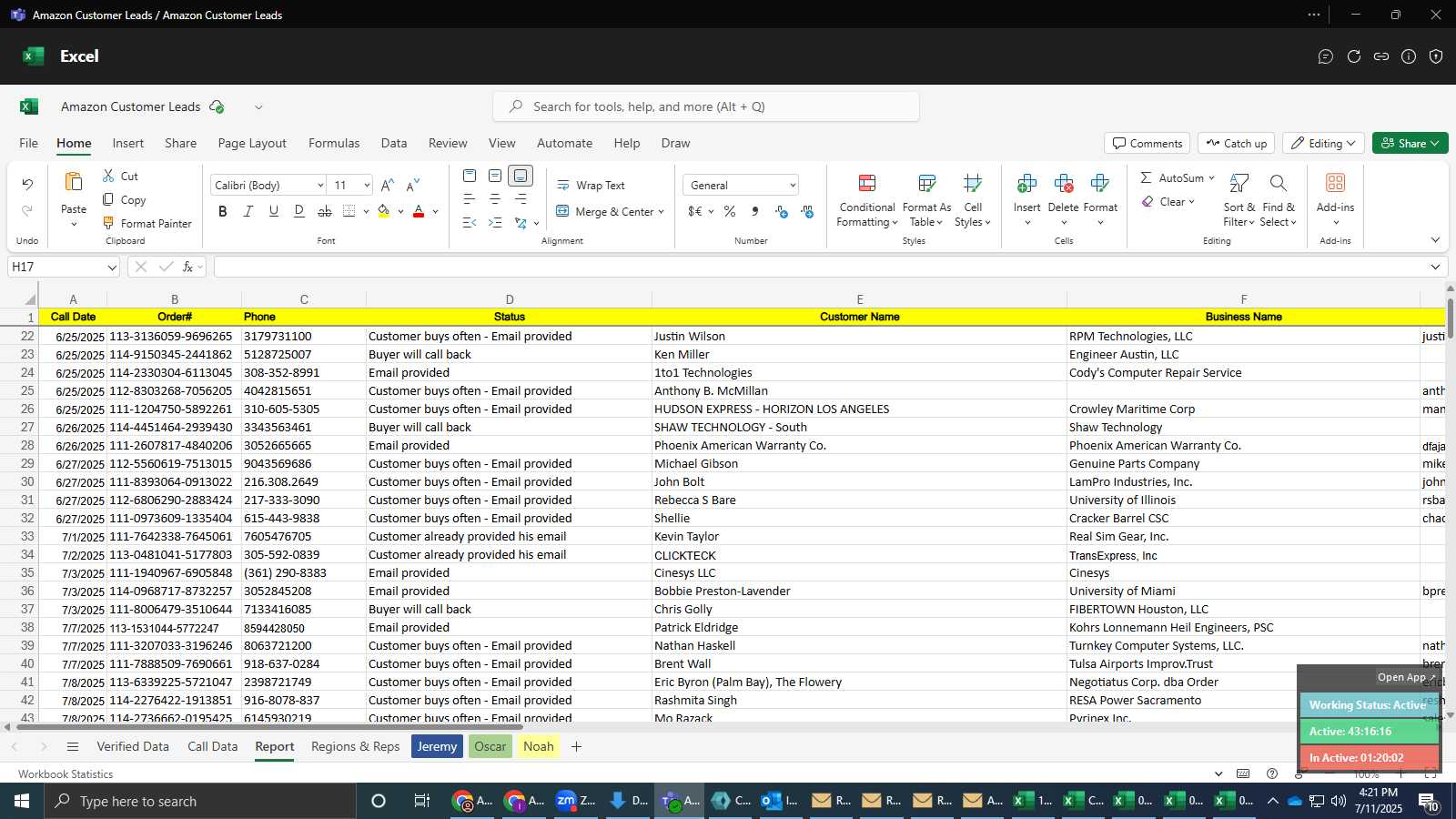
Task: Toggle Merge & Center
Action: pos(604,211)
